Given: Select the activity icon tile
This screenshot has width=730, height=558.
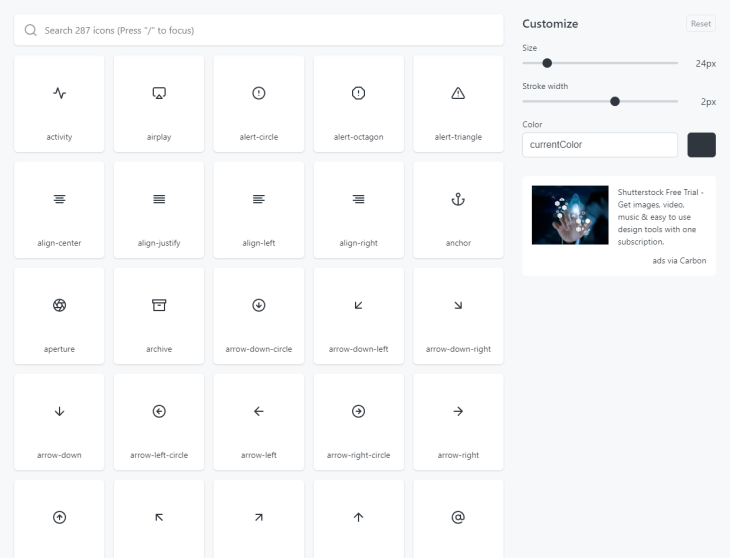Looking at the screenshot, I should click(59, 104).
